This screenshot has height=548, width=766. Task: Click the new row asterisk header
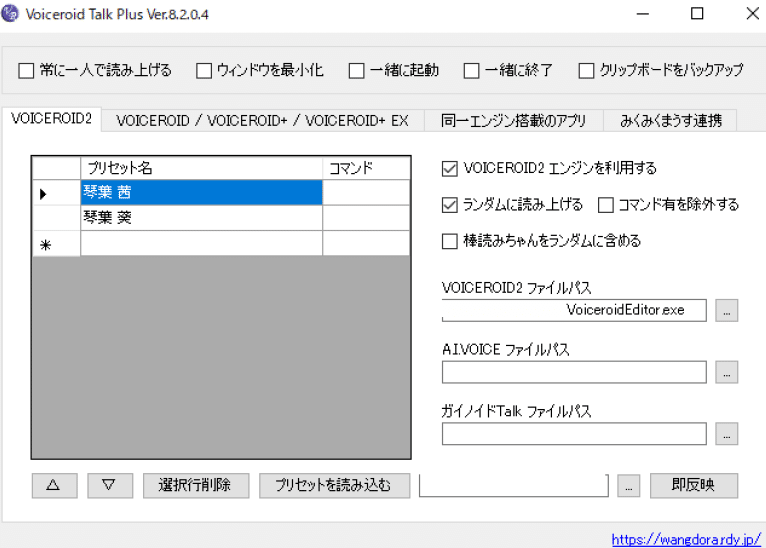(56, 244)
